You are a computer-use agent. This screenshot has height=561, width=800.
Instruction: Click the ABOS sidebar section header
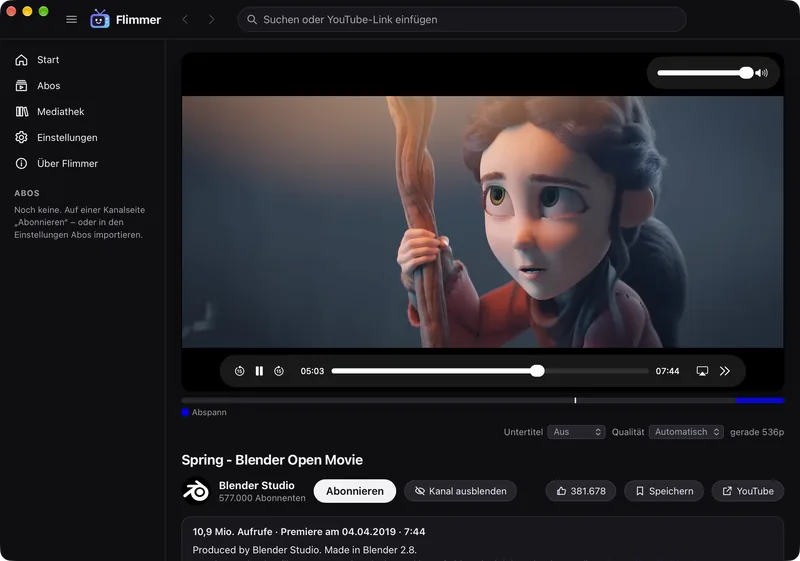tap(27, 193)
